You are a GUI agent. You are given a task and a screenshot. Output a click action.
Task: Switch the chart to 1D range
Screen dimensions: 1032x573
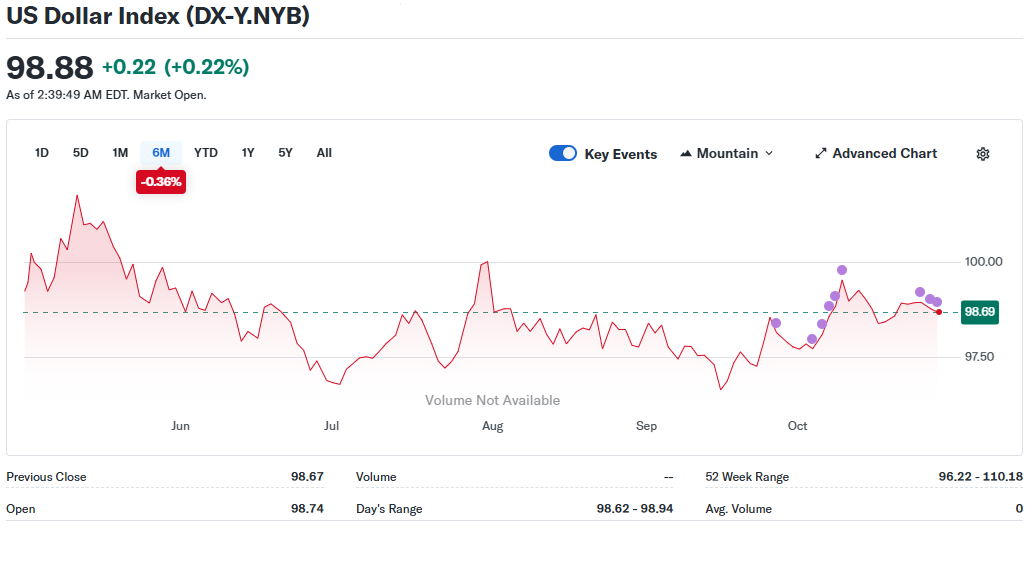pyautogui.click(x=42, y=153)
